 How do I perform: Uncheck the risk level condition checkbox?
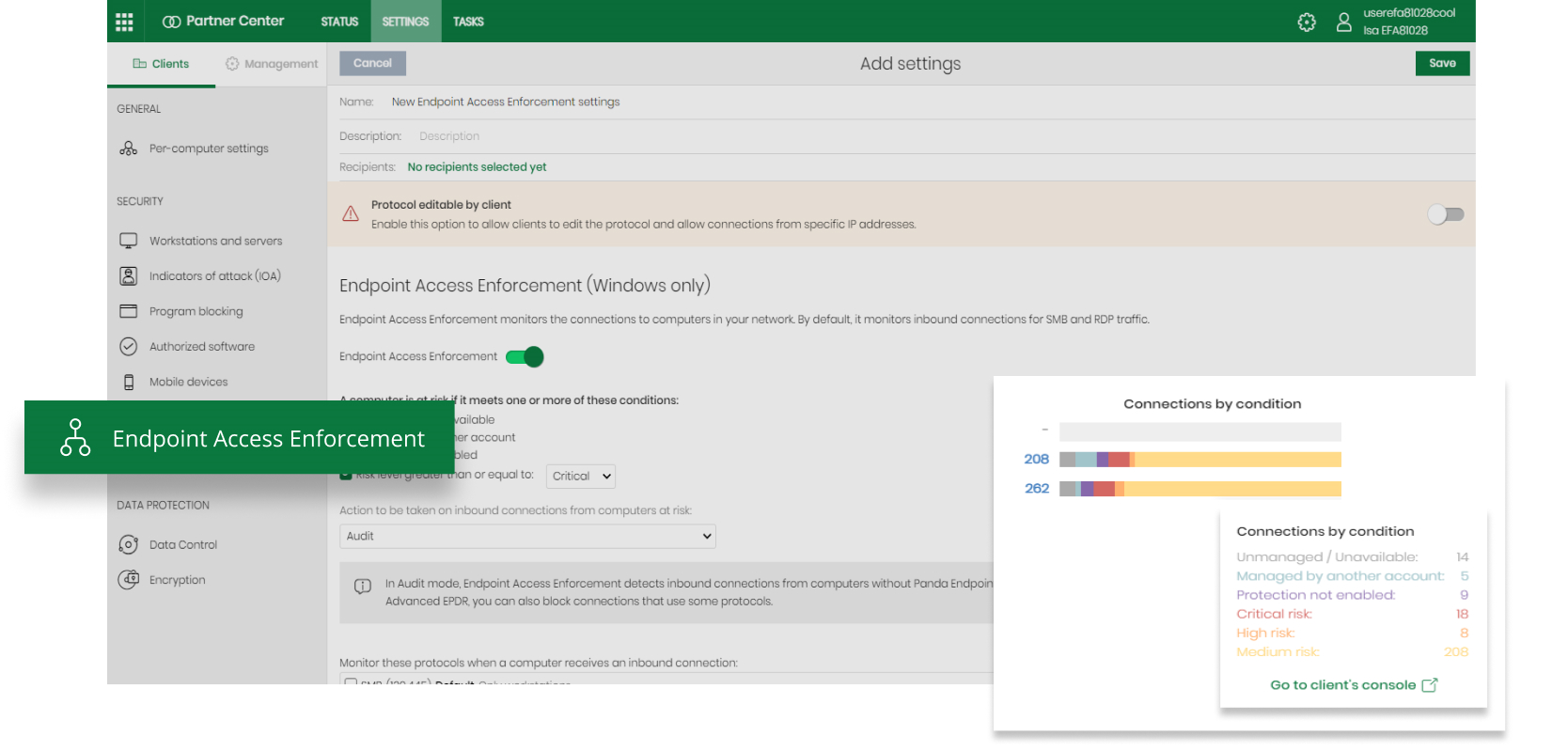[x=345, y=476]
